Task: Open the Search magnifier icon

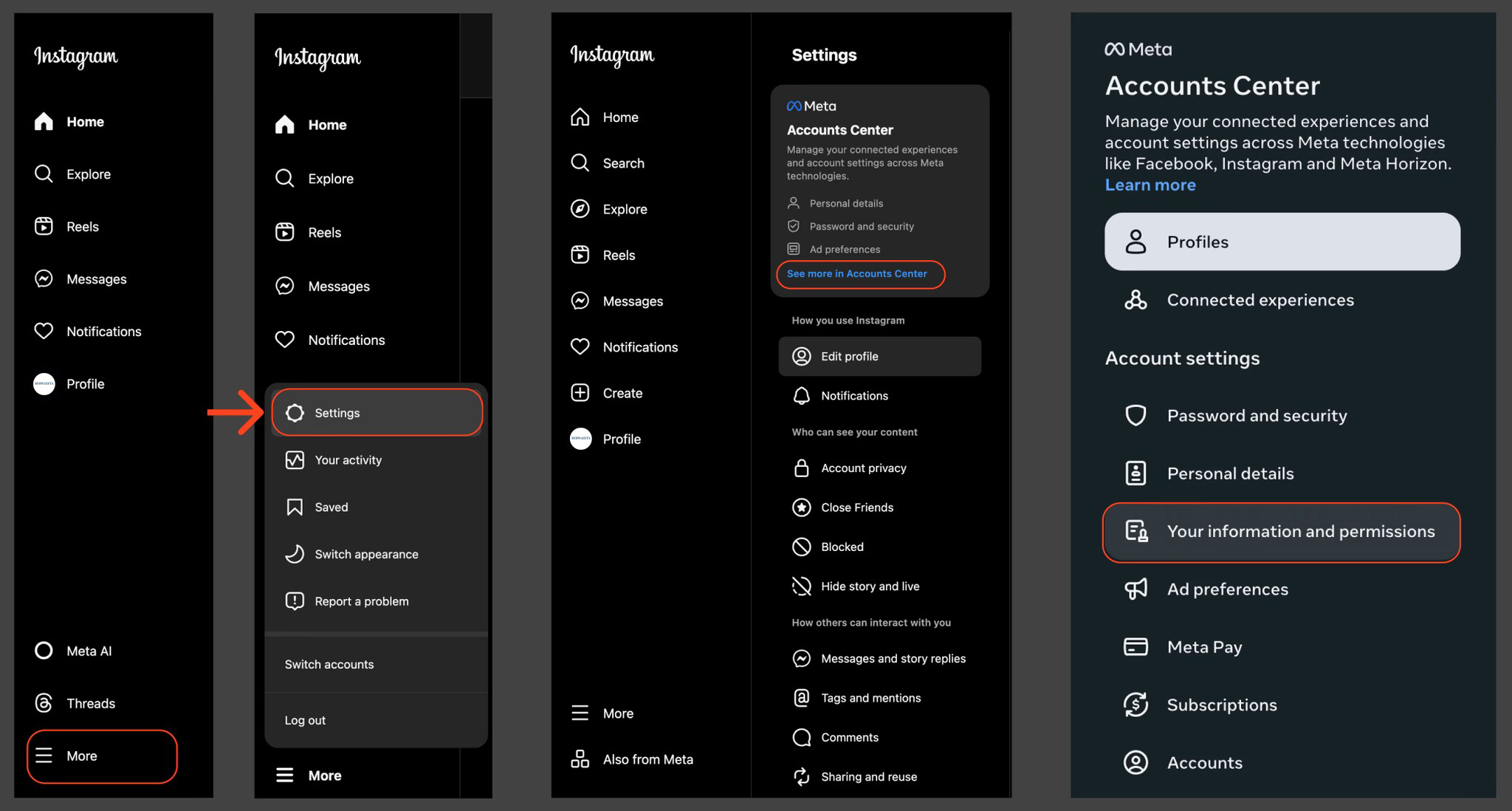Action: coord(580,162)
